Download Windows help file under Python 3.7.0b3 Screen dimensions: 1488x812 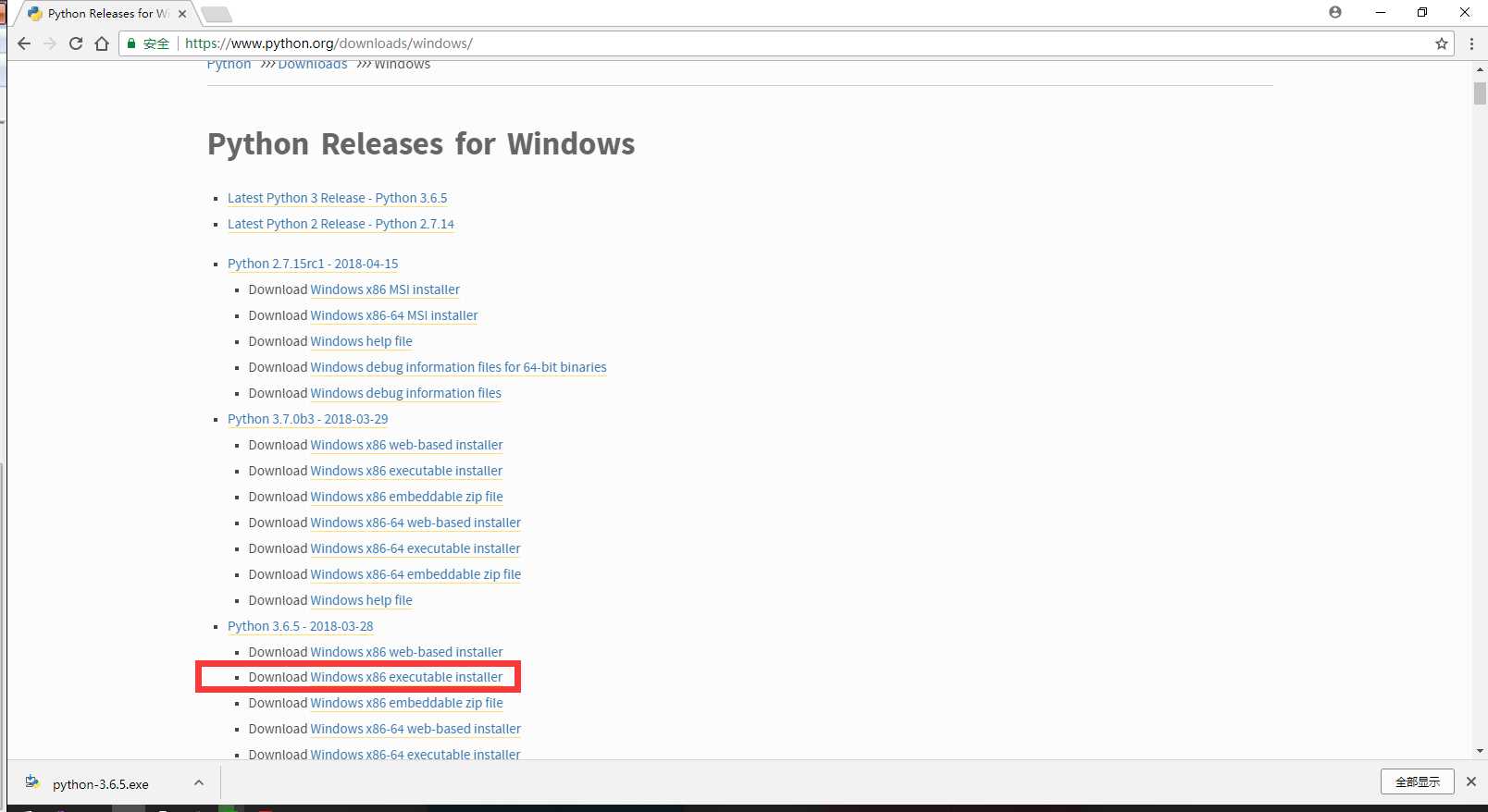click(361, 600)
